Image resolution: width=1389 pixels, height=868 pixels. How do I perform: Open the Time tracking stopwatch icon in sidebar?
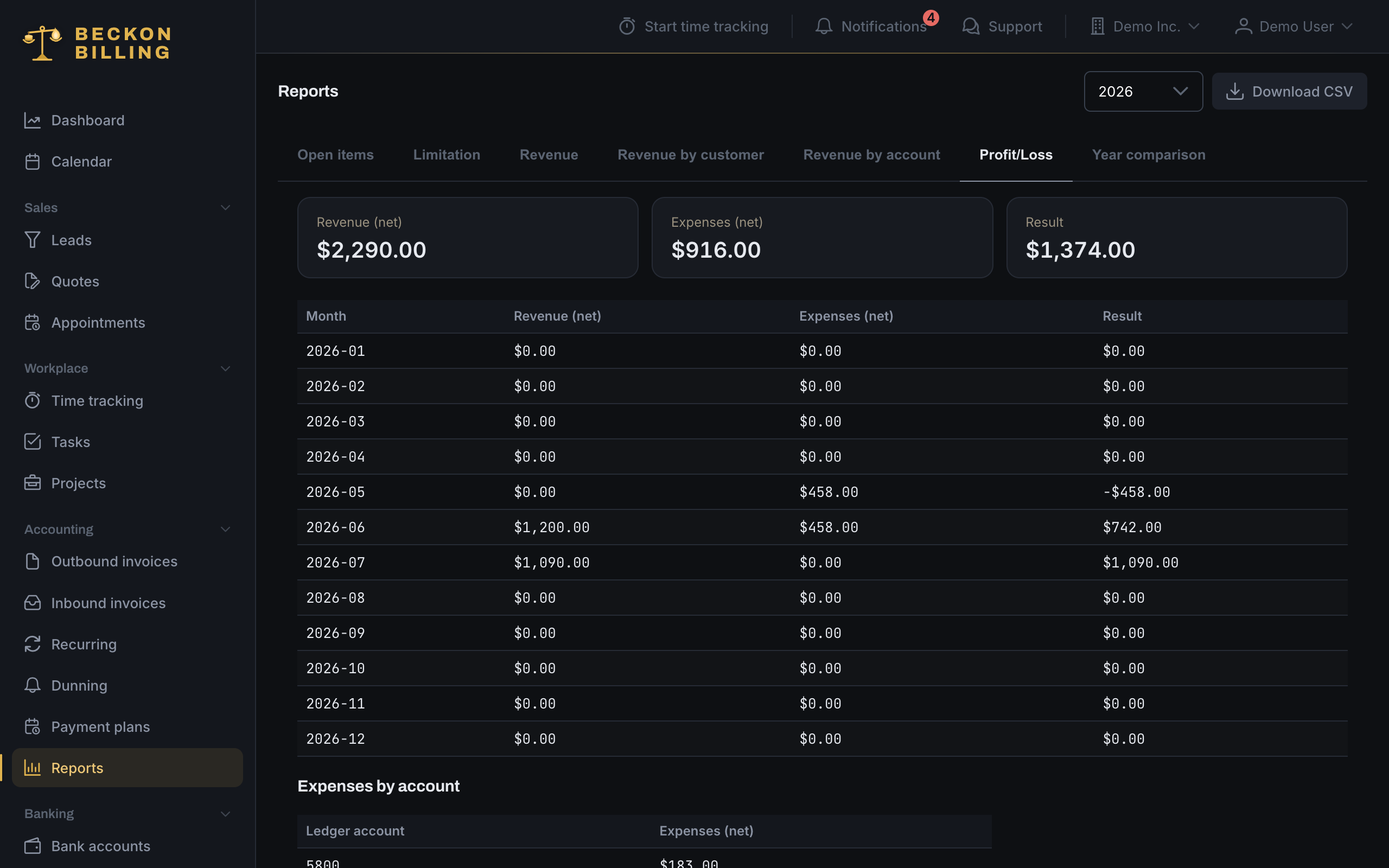pyautogui.click(x=32, y=401)
